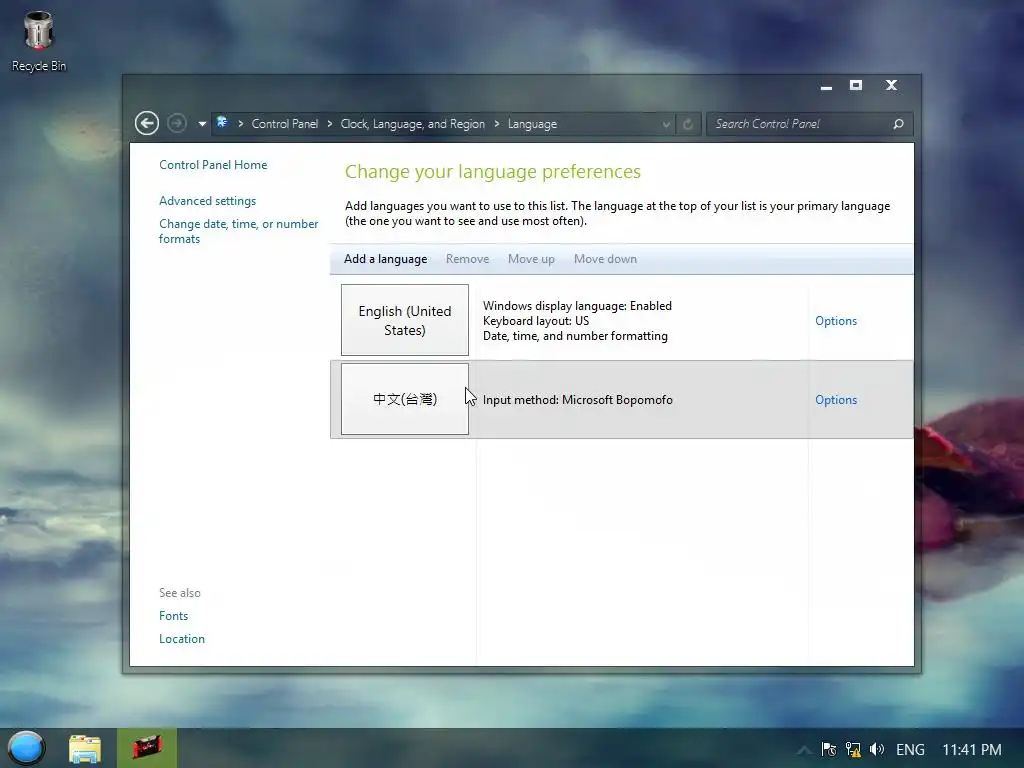This screenshot has width=1024, height=768.
Task: Open the volume speaker tray icon
Action: click(x=877, y=749)
